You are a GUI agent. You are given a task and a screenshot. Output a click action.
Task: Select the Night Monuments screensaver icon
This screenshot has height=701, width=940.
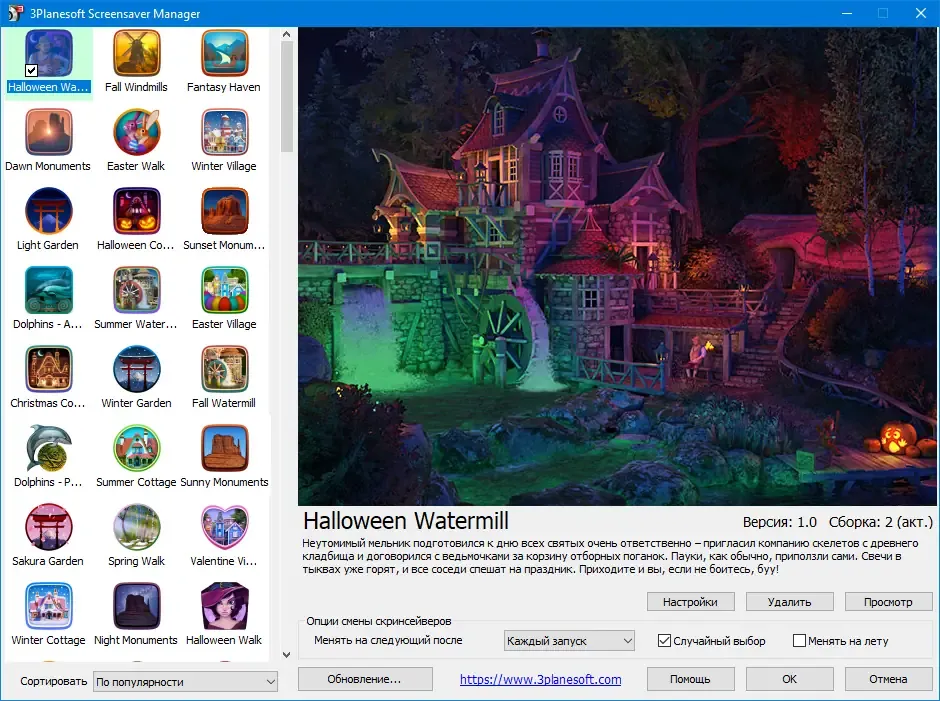coord(137,606)
